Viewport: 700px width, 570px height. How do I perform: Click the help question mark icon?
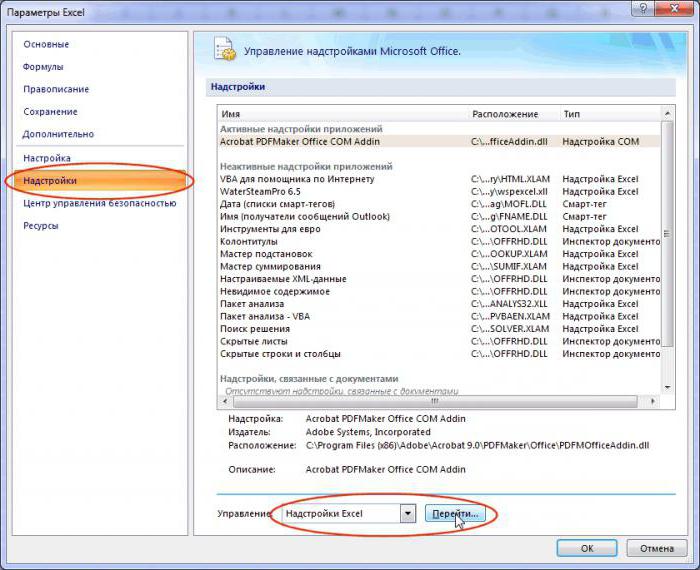643,8
